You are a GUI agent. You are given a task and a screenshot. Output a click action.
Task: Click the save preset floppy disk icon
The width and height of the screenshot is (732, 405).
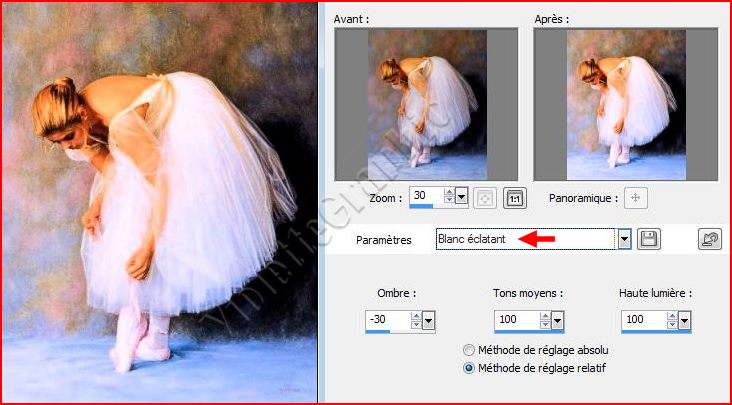[x=648, y=239]
